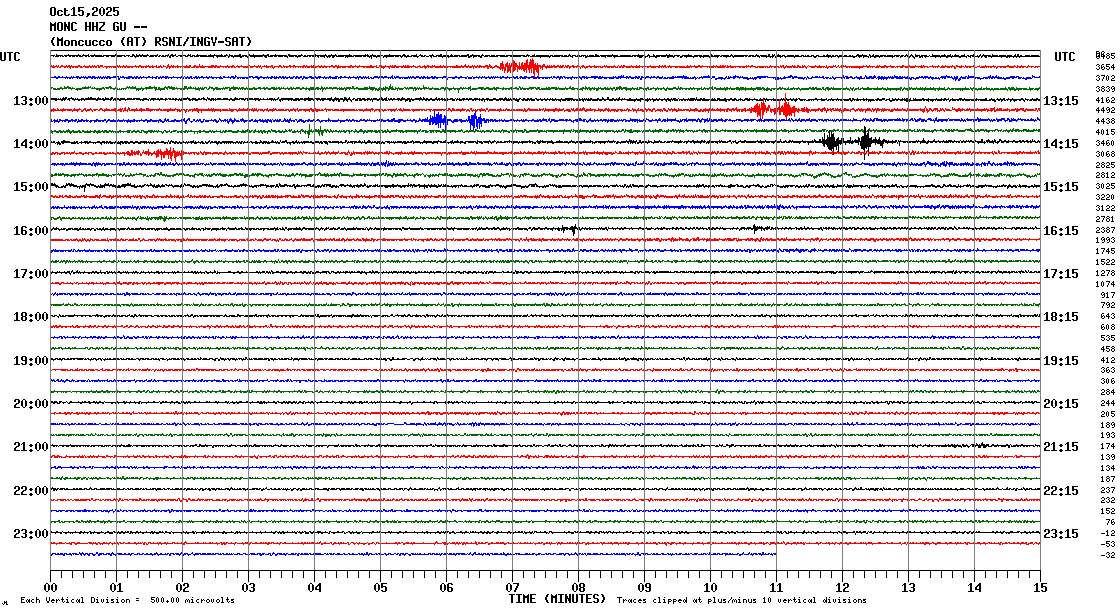Click the Traces clipped at plus/minus 10 note
The width and height of the screenshot is (1120, 614).
coord(741,600)
